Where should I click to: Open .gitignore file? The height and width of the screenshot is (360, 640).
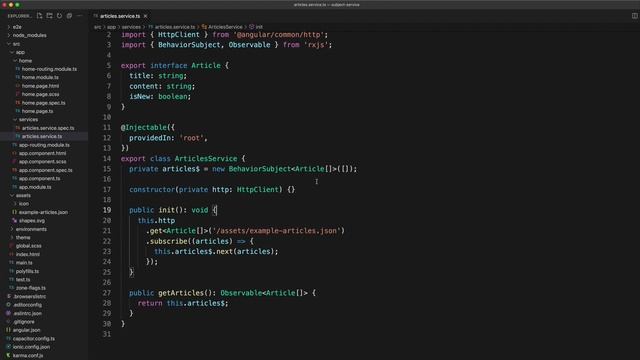pyautogui.click(x=24, y=322)
